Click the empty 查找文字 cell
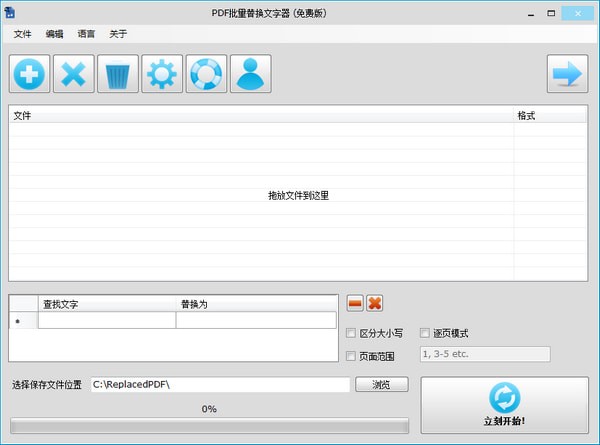The height and width of the screenshot is (445, 600). [x=107, y=320]
